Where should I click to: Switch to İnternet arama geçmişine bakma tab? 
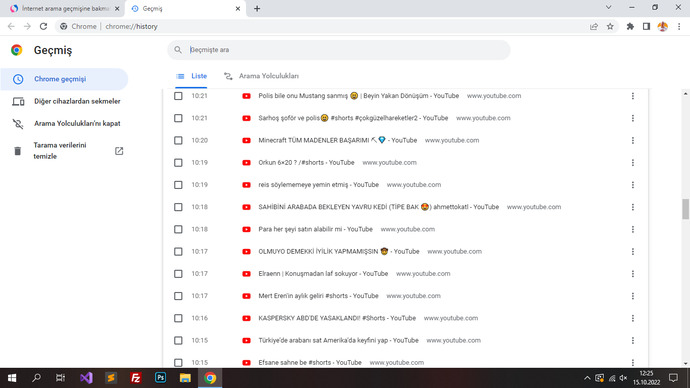(x=64, y=8)
